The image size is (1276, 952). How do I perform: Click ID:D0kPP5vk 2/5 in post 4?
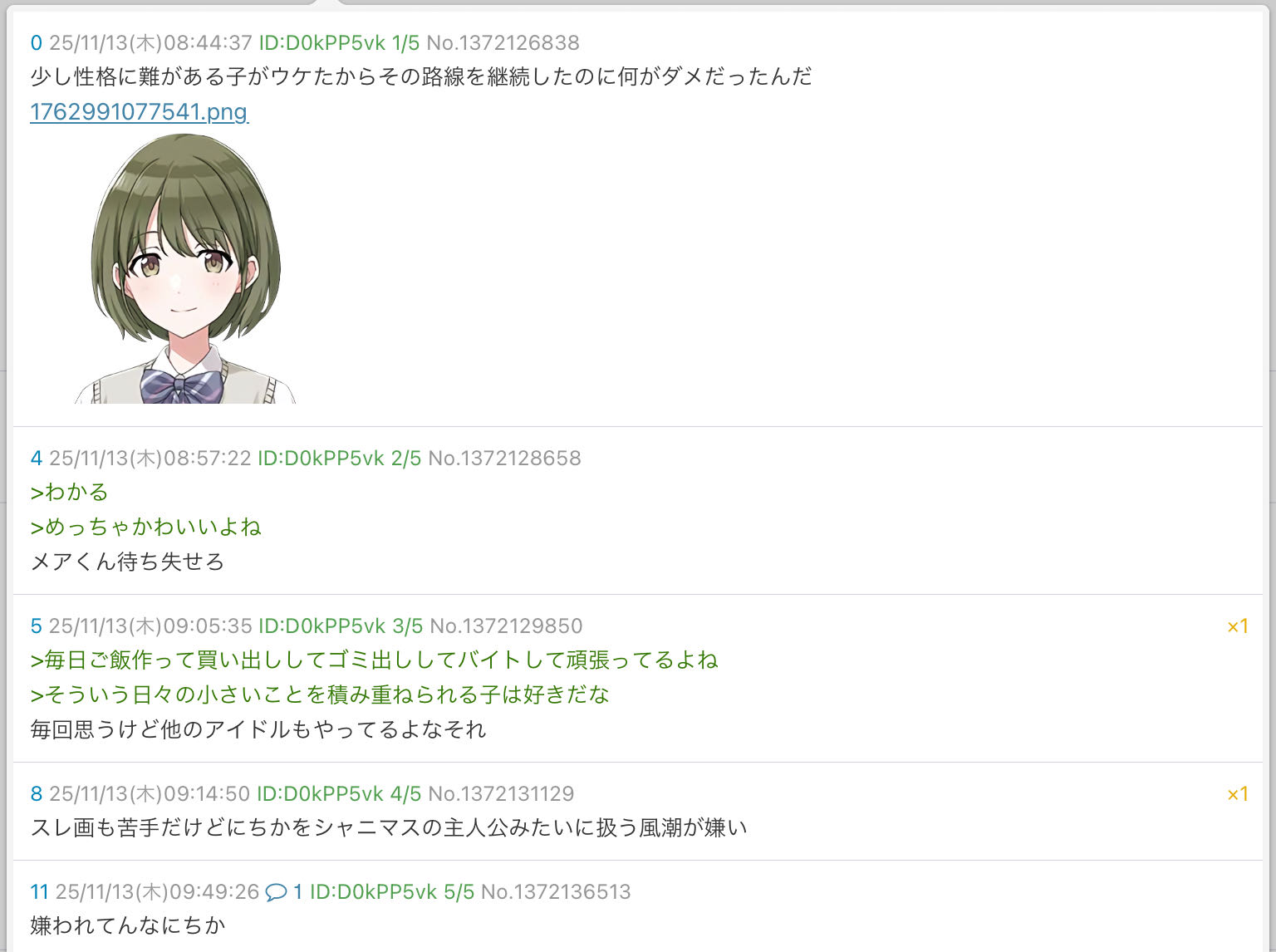(x=339, y=459)
